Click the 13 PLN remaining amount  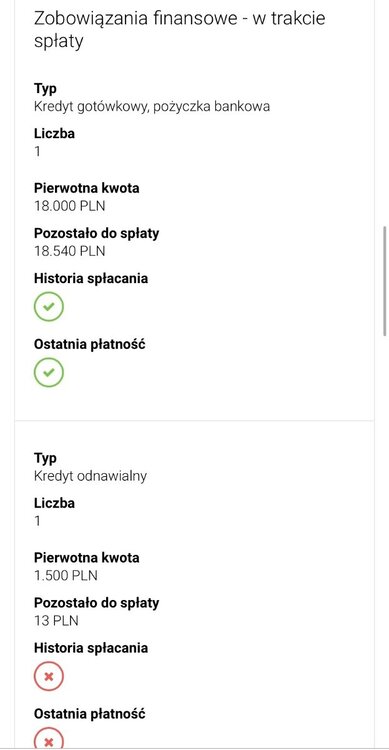56,621
